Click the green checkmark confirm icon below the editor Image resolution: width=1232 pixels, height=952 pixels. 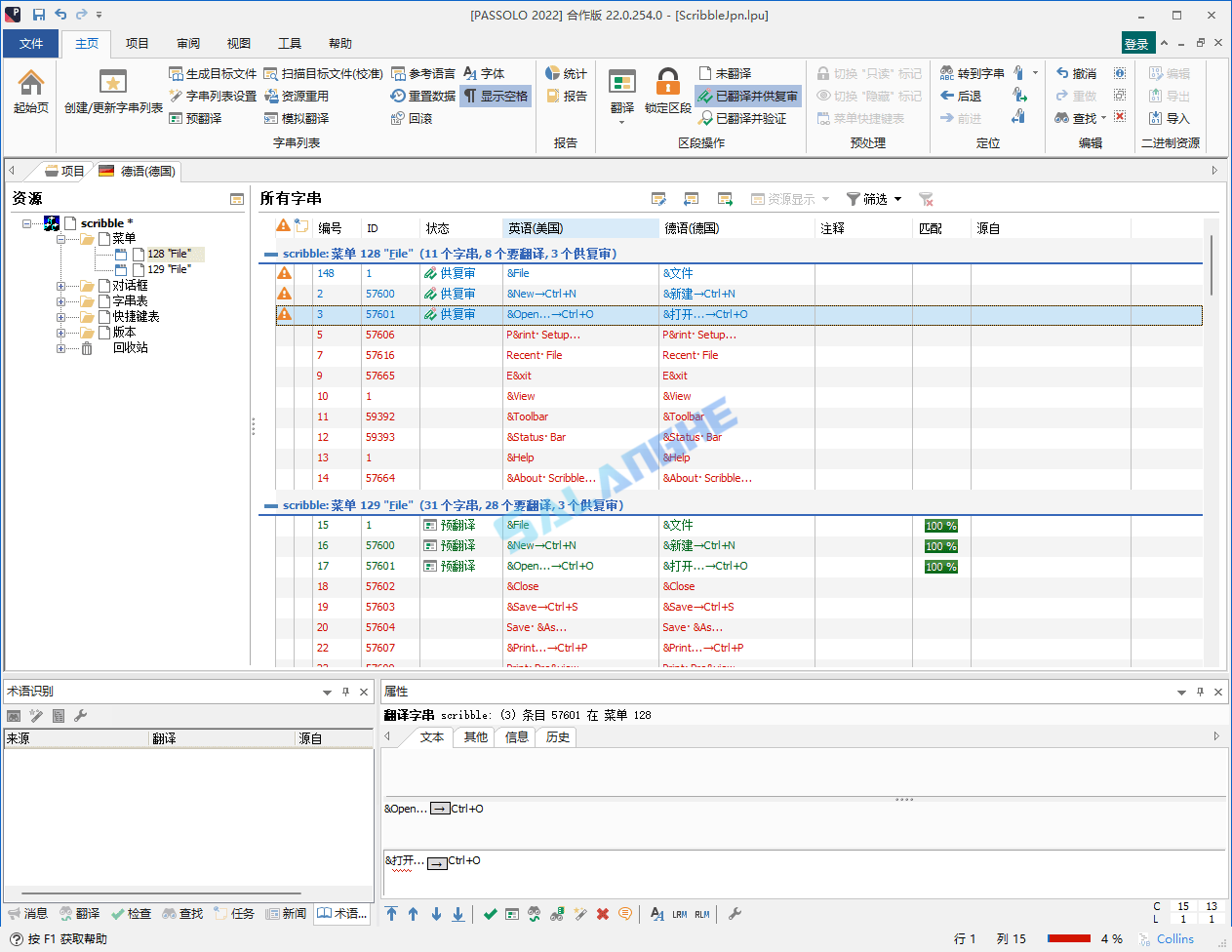coord(490,914)
